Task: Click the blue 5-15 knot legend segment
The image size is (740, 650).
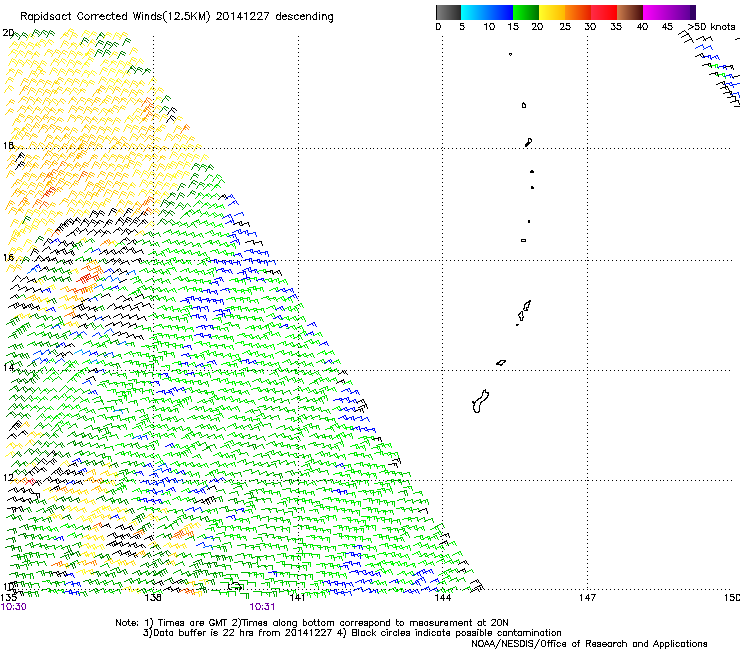Action: tap(487, 12)
